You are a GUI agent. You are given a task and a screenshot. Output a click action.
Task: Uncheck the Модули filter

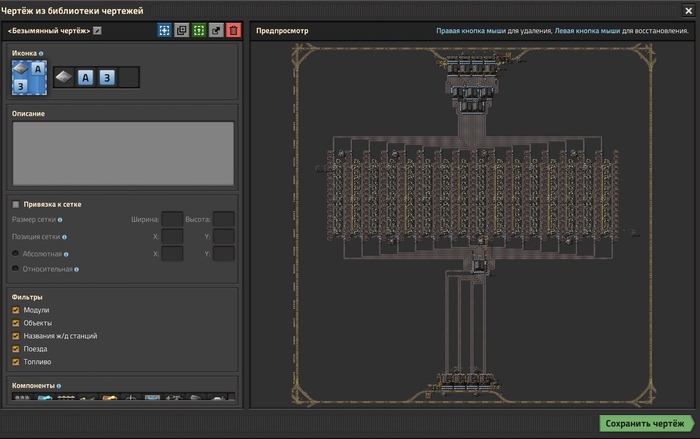[x=15, y=310]
